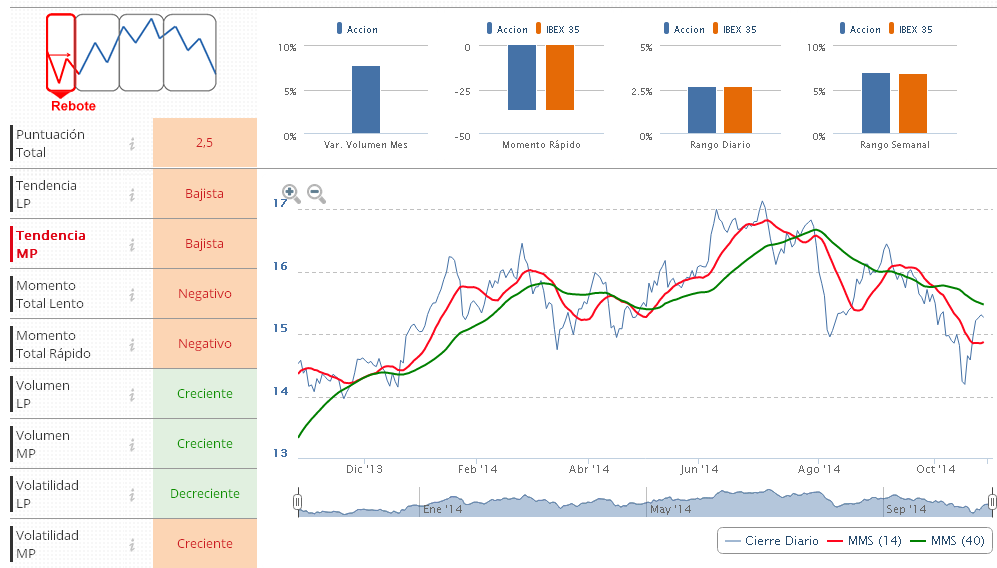The image size is (997, 568).
Task: Open info icon for Puntuación Total
Action: [132, 144]
